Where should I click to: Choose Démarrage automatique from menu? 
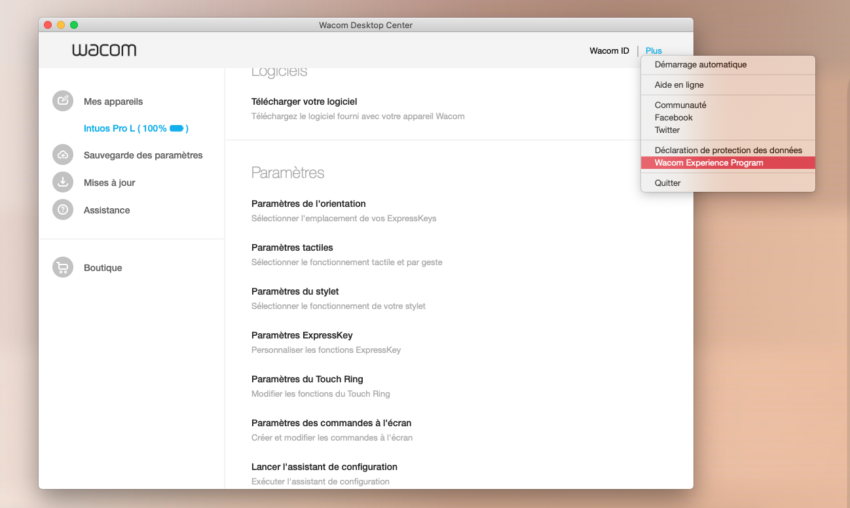[727, 65]
